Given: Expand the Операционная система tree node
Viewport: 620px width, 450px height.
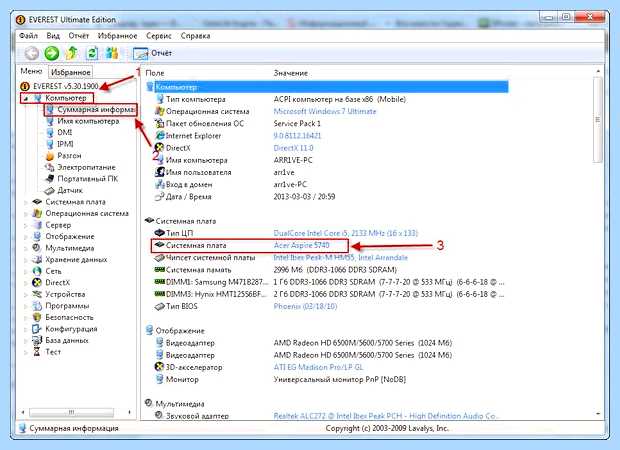Looking at the screenshot, I should point(26,214).
